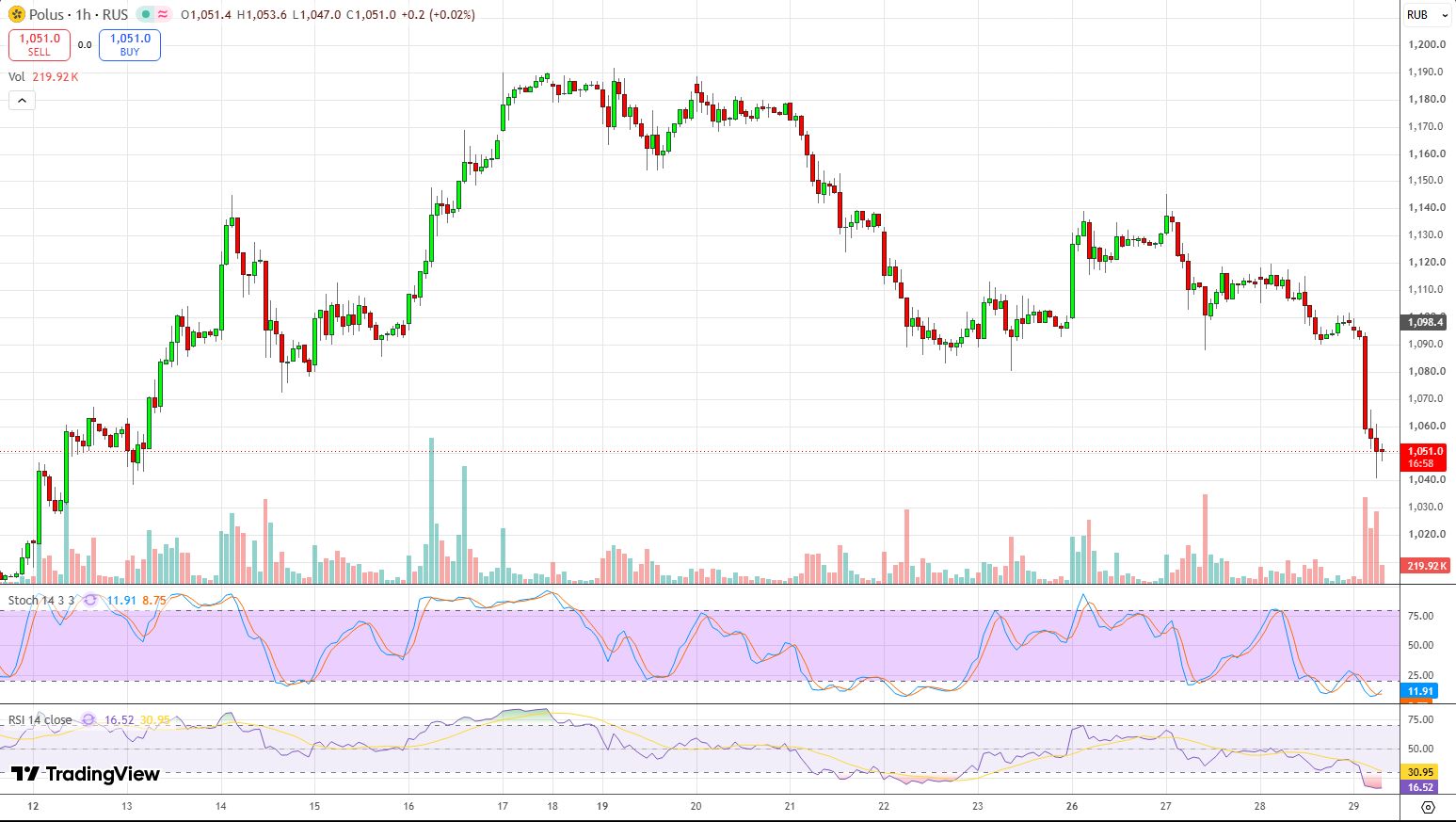Click the 0.0 spread value
The width and height of the screenshot is (1456, 822).
click(85, 44)
